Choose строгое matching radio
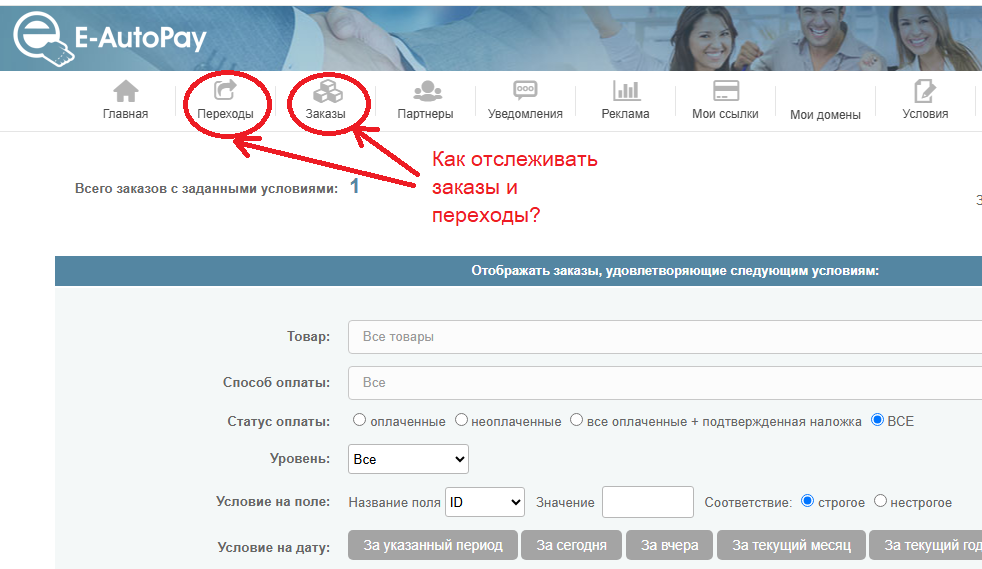 tap(807, 501)
